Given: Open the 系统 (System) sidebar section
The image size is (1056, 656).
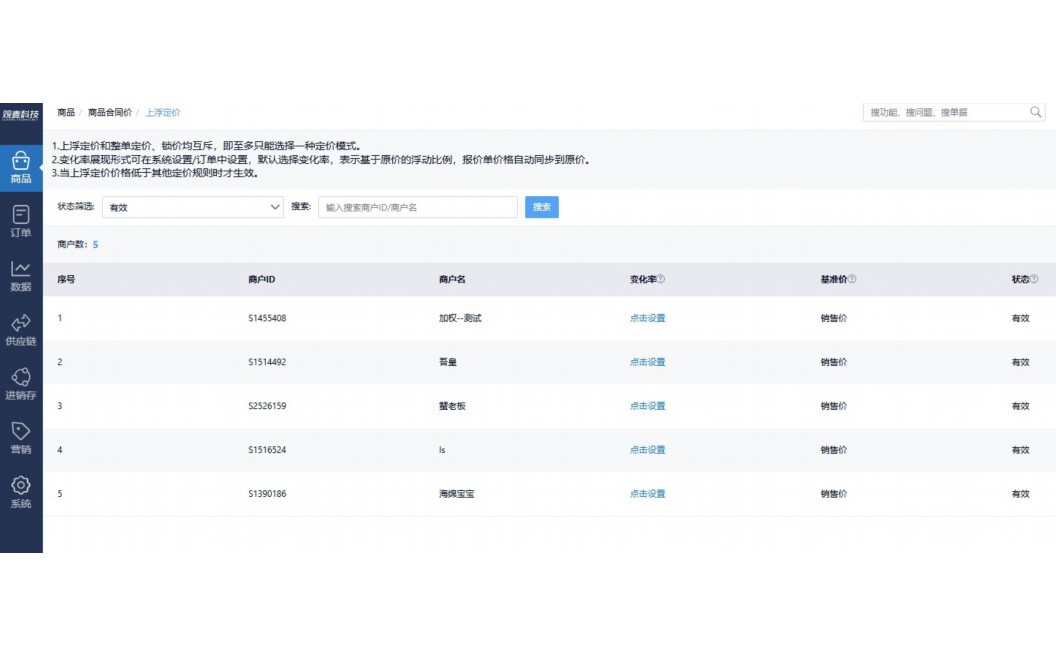Looking at the screenshot, I should coord(20,491).
